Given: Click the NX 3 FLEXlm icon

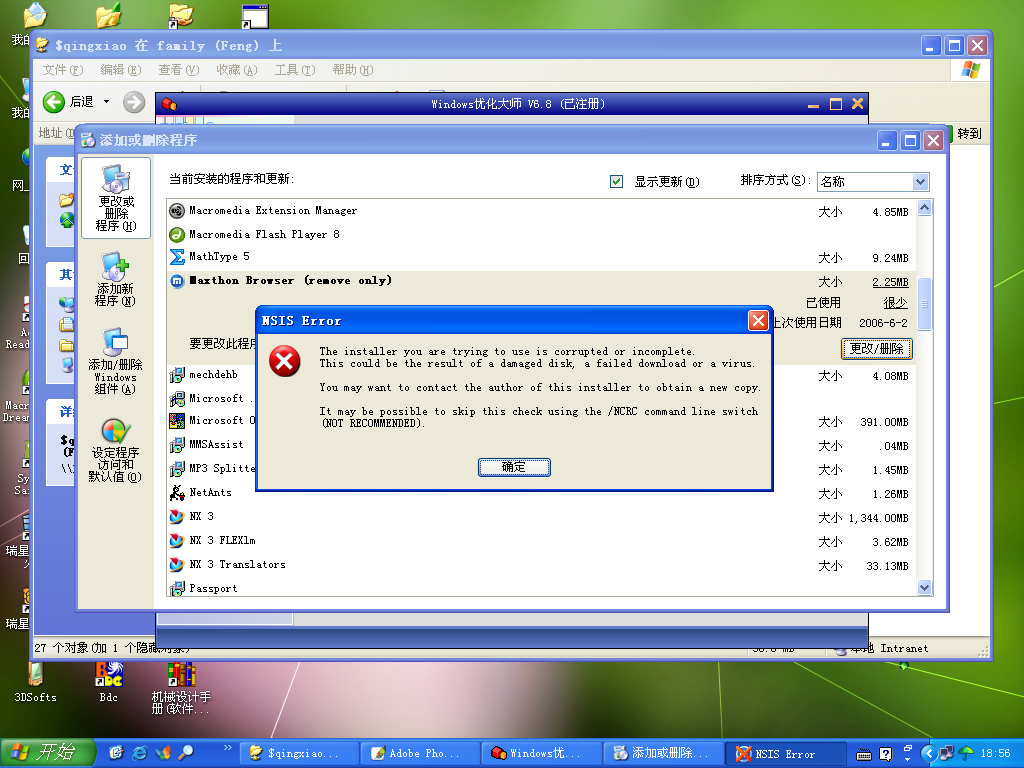Looking at the screenshot, I should (177, 541).
